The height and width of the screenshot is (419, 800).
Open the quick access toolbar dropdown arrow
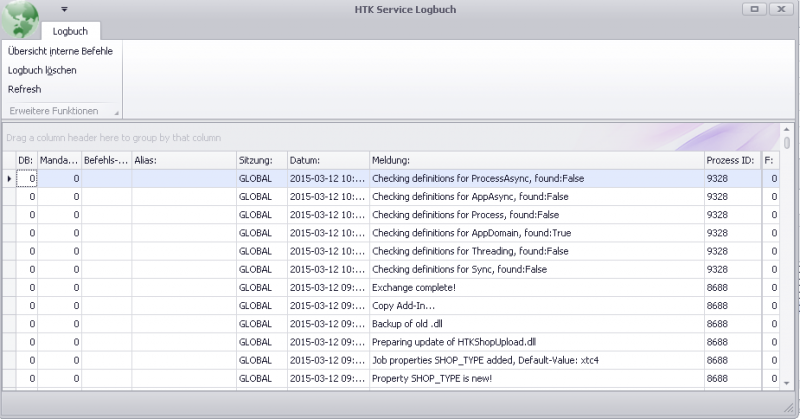click(x=64, y=9)
